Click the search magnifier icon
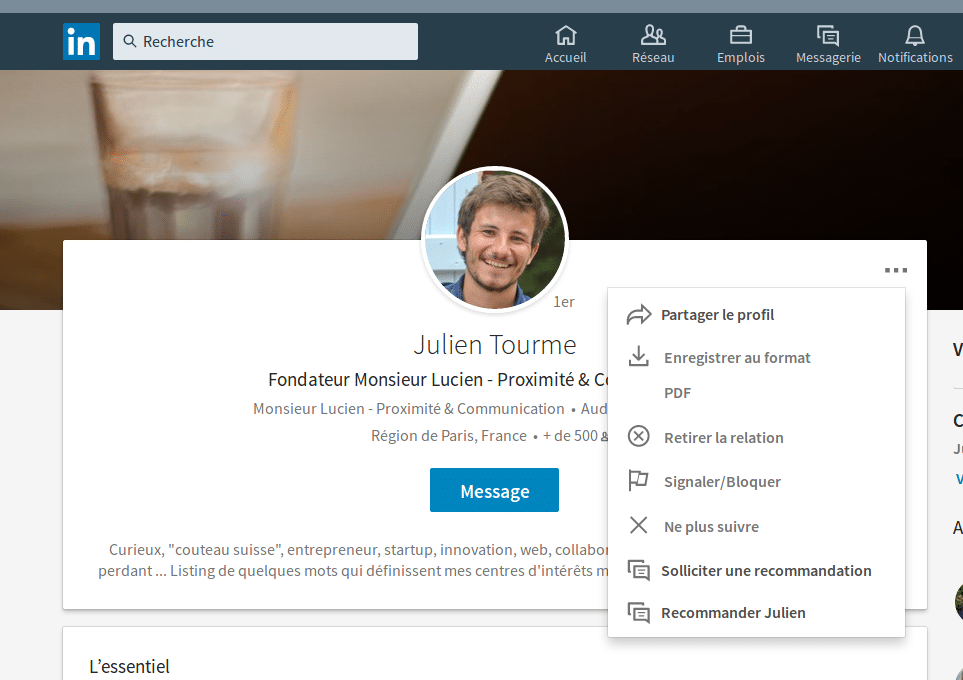This screenshot has width=963, height=680. pyautogui.click(x=130, y=41)
